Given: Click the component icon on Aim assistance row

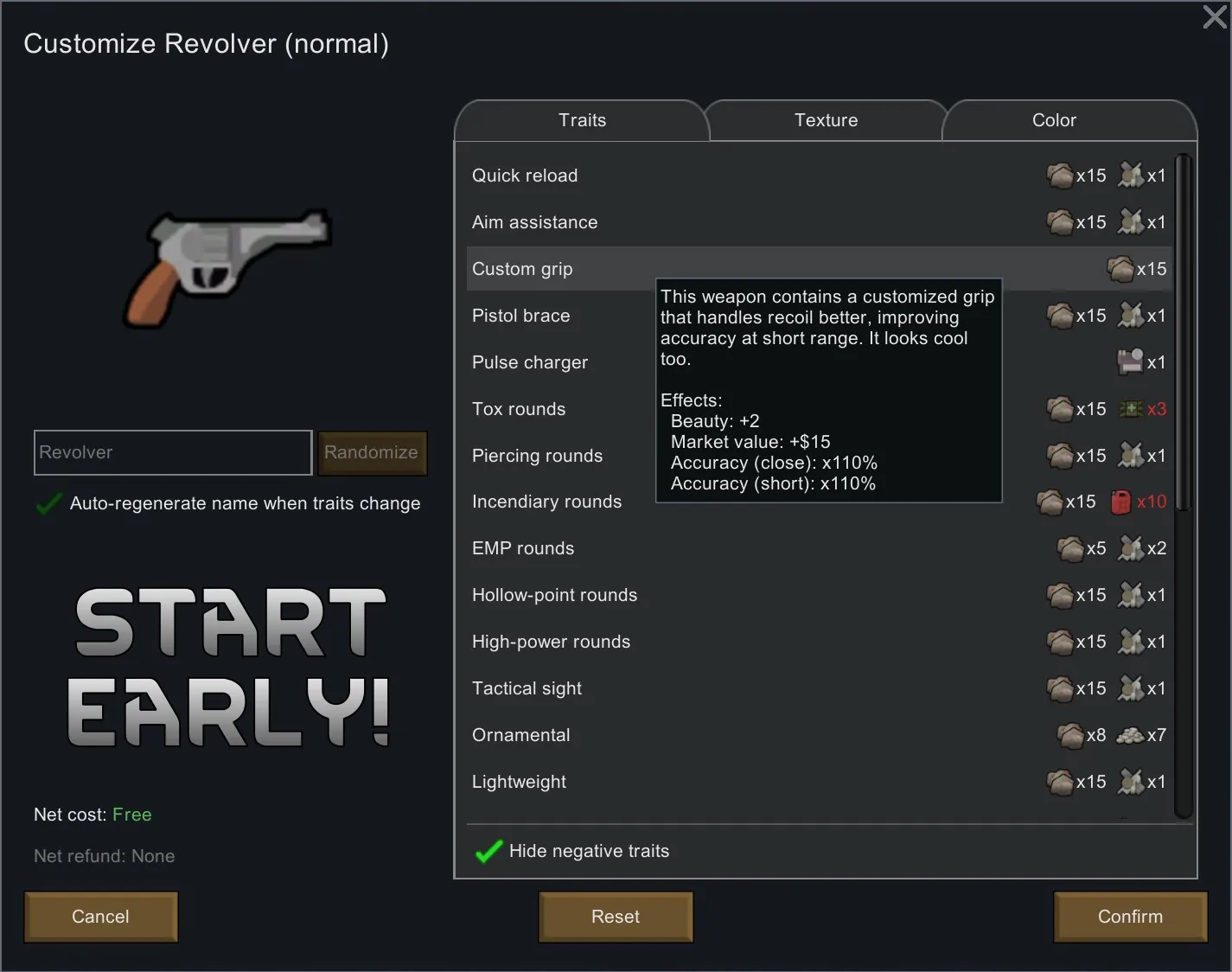Looking at the screenshot, I should 1130,222.
